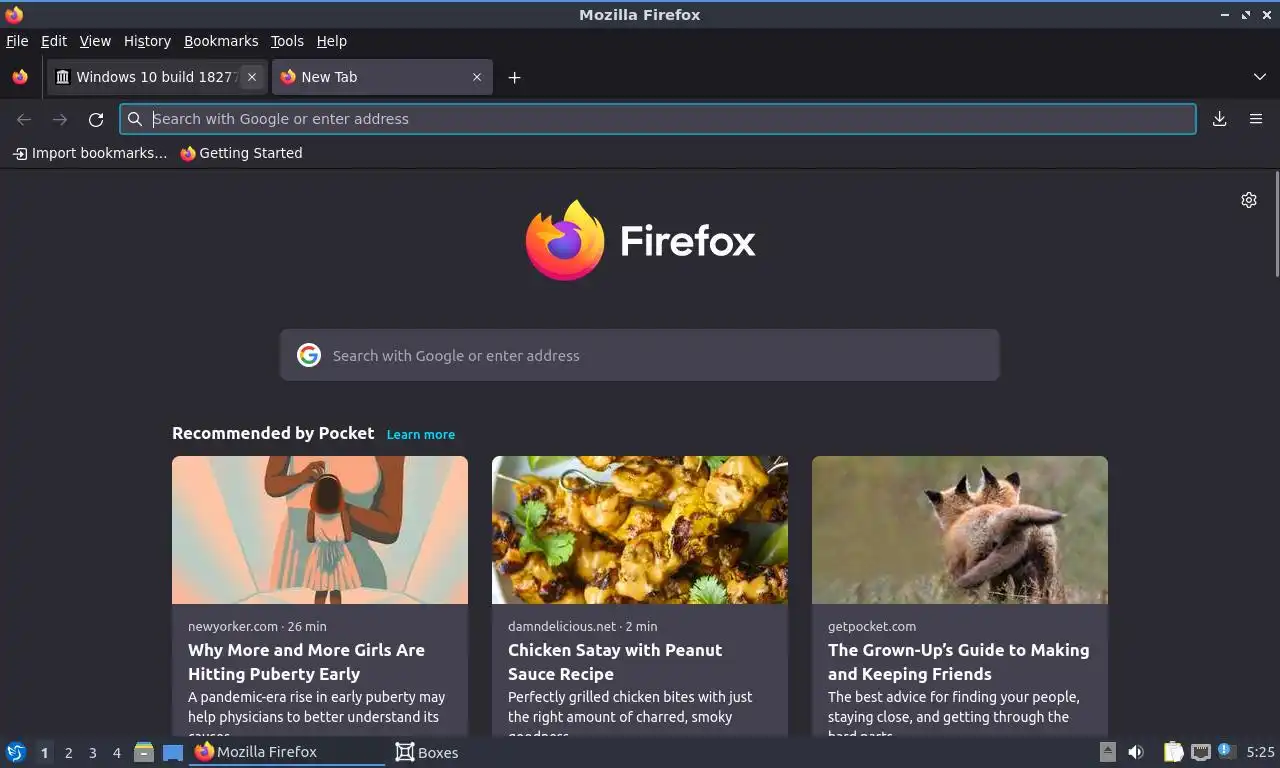Click damndelicious.net · 2 min source text
The height and width of the screenshot is (768, 1280).
pos(583,627)
